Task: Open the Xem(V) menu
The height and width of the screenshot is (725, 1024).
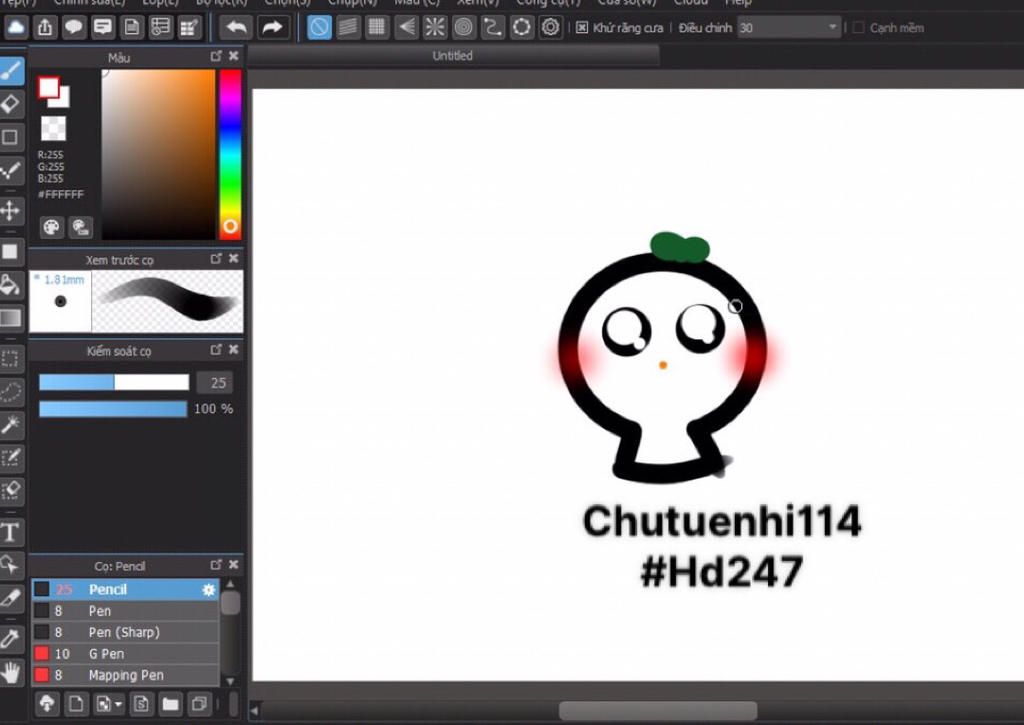Action: (x=478, y=3)
